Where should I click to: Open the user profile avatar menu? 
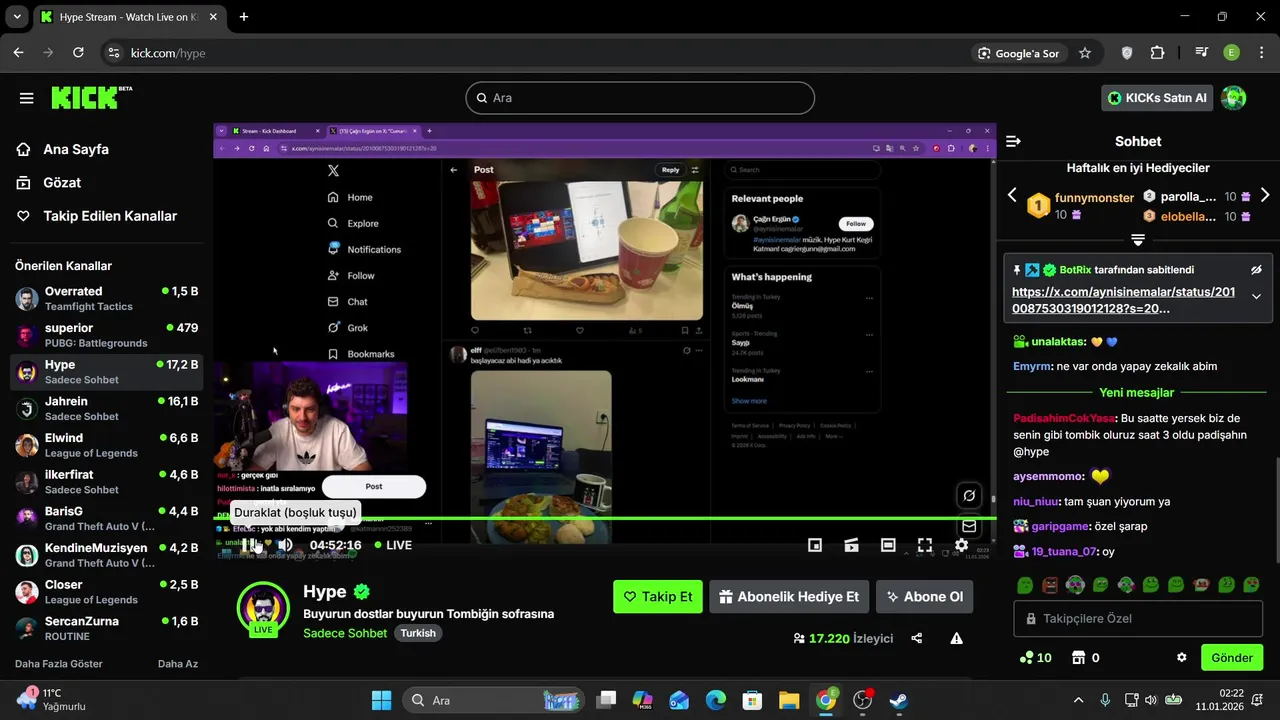(1234, 97)
